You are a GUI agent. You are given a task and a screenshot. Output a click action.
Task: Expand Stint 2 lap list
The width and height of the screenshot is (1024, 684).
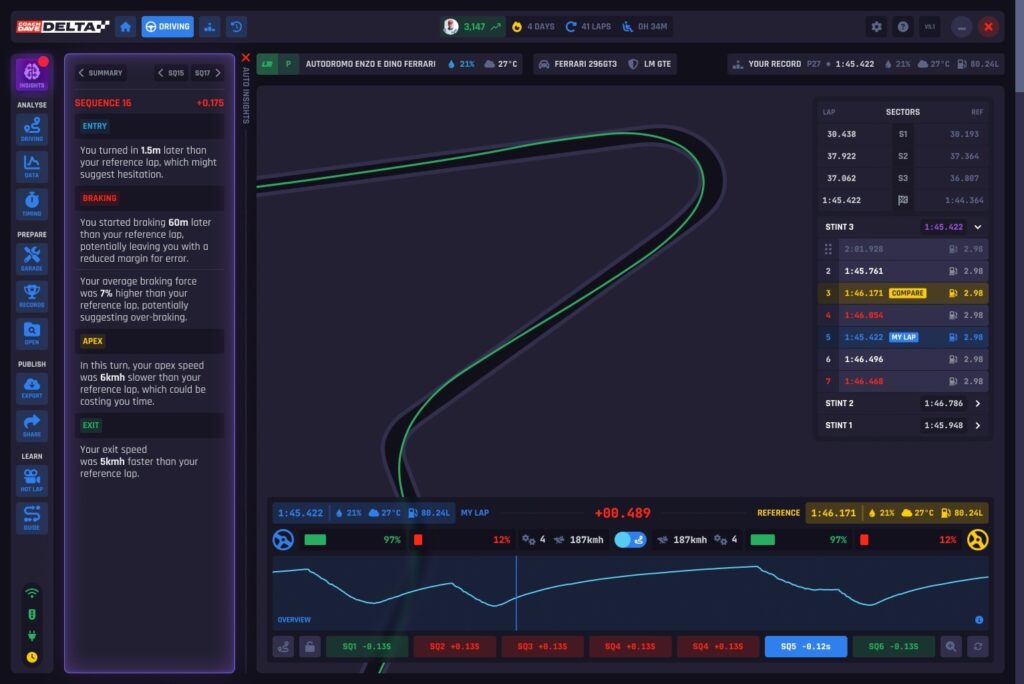[x=977, y=403]
